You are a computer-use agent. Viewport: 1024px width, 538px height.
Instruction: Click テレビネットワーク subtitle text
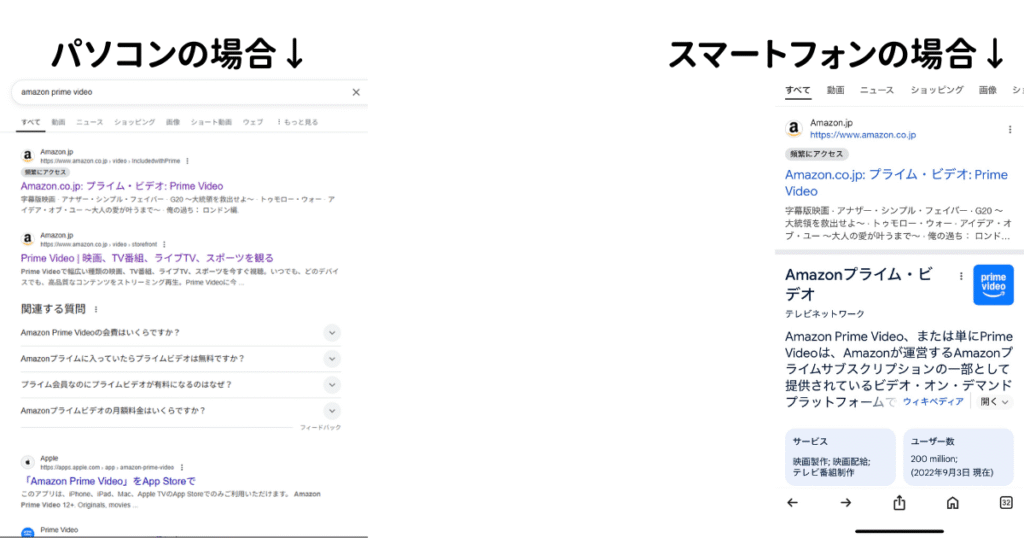coord(824,314)
